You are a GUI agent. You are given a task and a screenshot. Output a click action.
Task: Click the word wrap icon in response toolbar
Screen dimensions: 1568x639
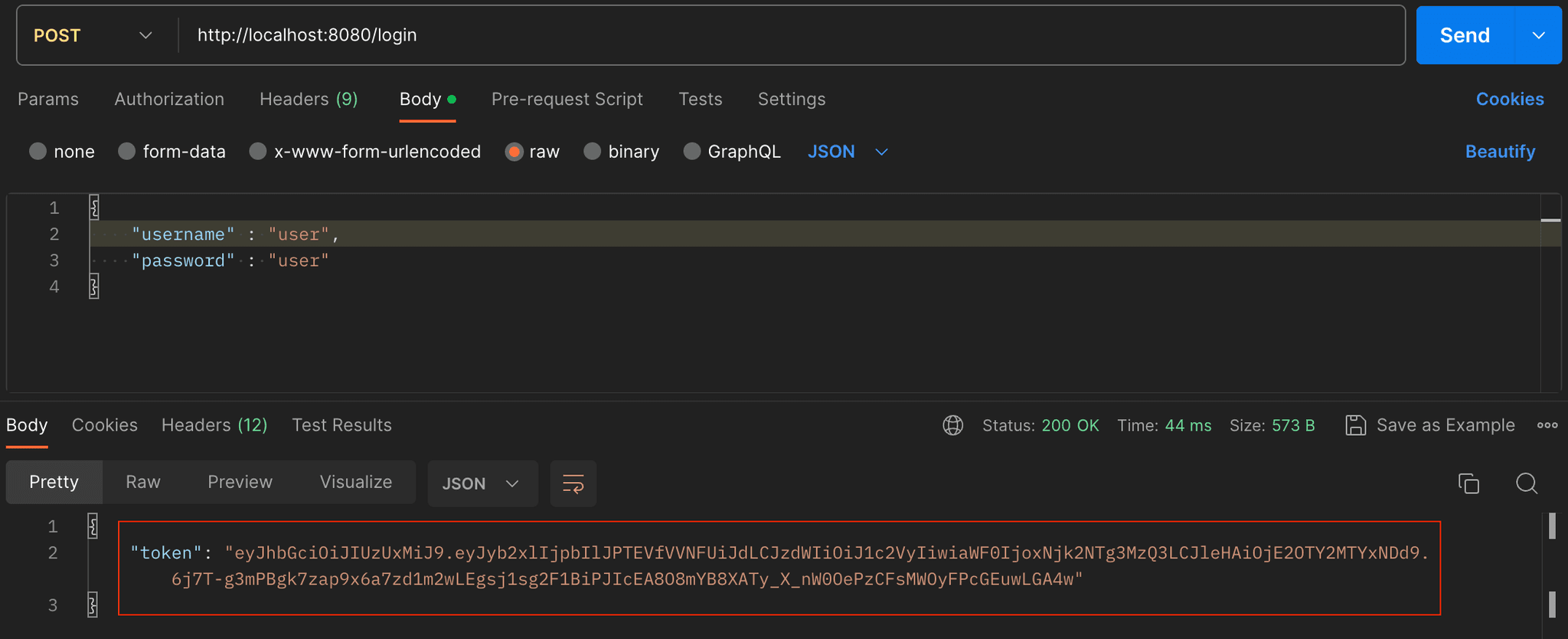pyautogui.click(x=573, y=483)
